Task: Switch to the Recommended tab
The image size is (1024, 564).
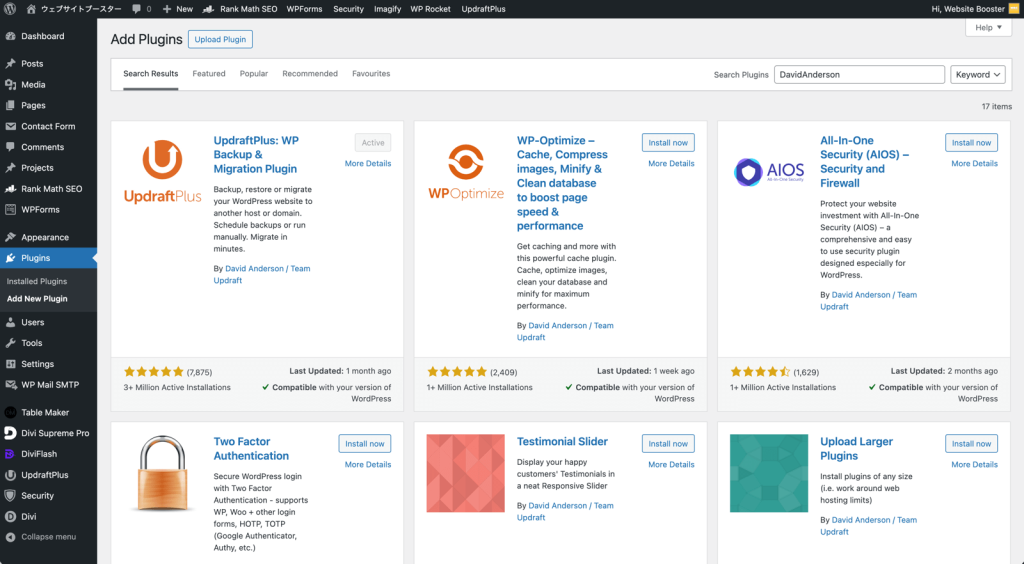Action: point(310,74)
